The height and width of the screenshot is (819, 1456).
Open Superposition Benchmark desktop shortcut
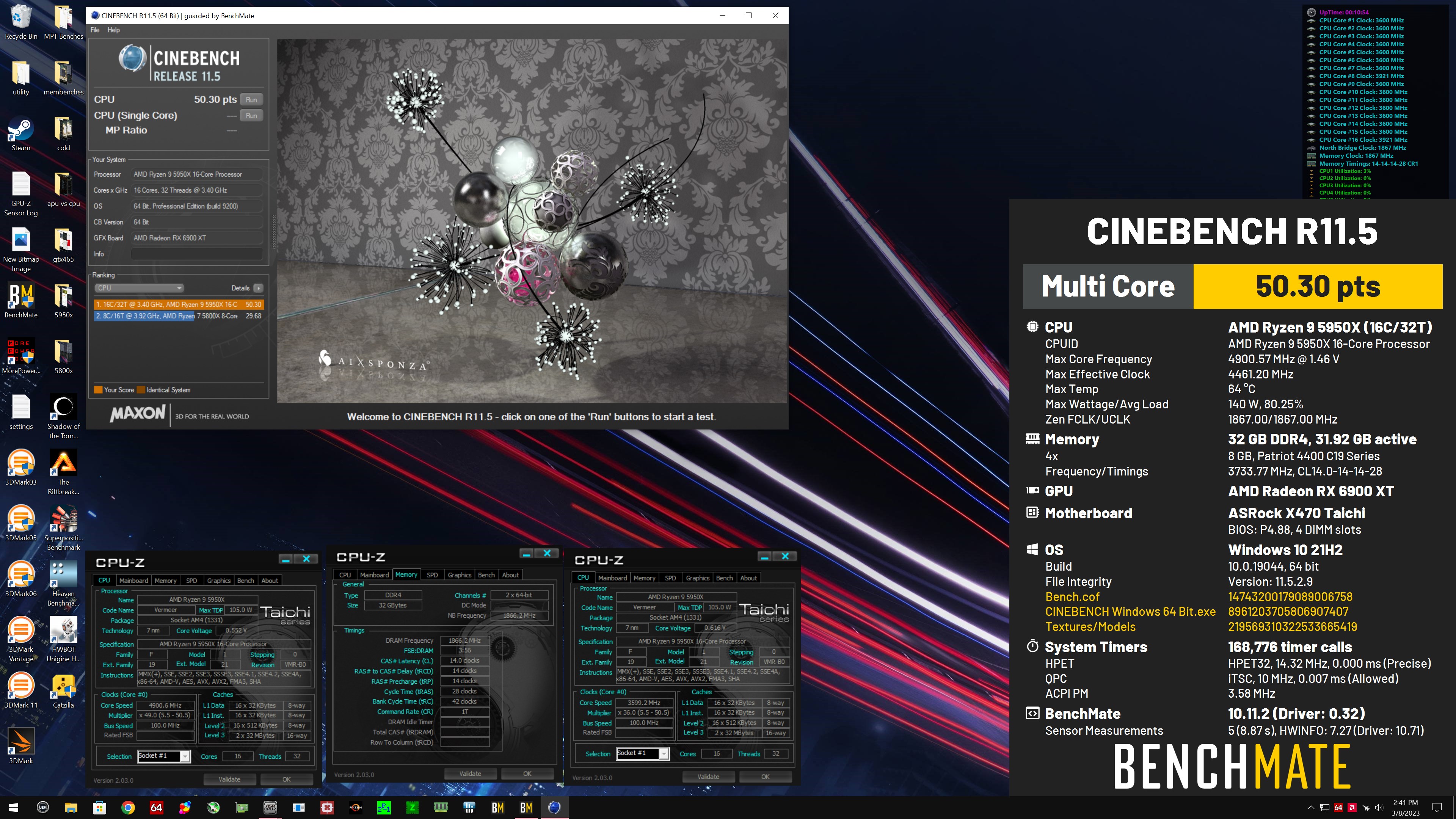(x=63, y=528)
